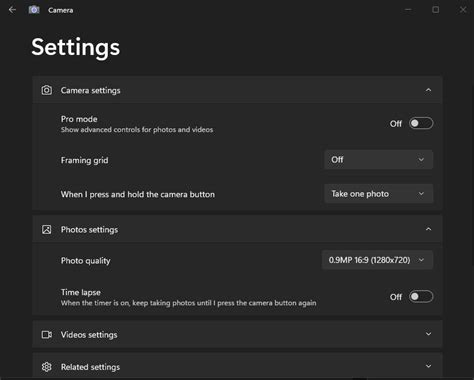Click the Camera title text in title bar
Image resolution: width=474 pixels, height=380 pixels.
(x=60, y=10)
